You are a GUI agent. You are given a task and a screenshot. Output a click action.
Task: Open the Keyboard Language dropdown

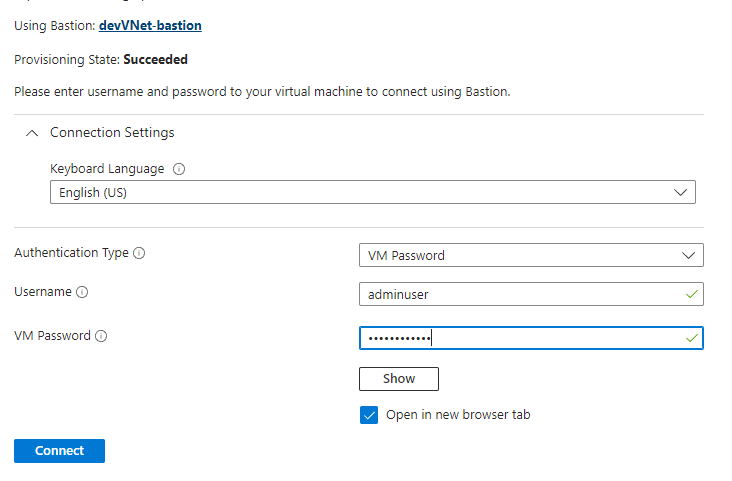[x=373, y=192]
